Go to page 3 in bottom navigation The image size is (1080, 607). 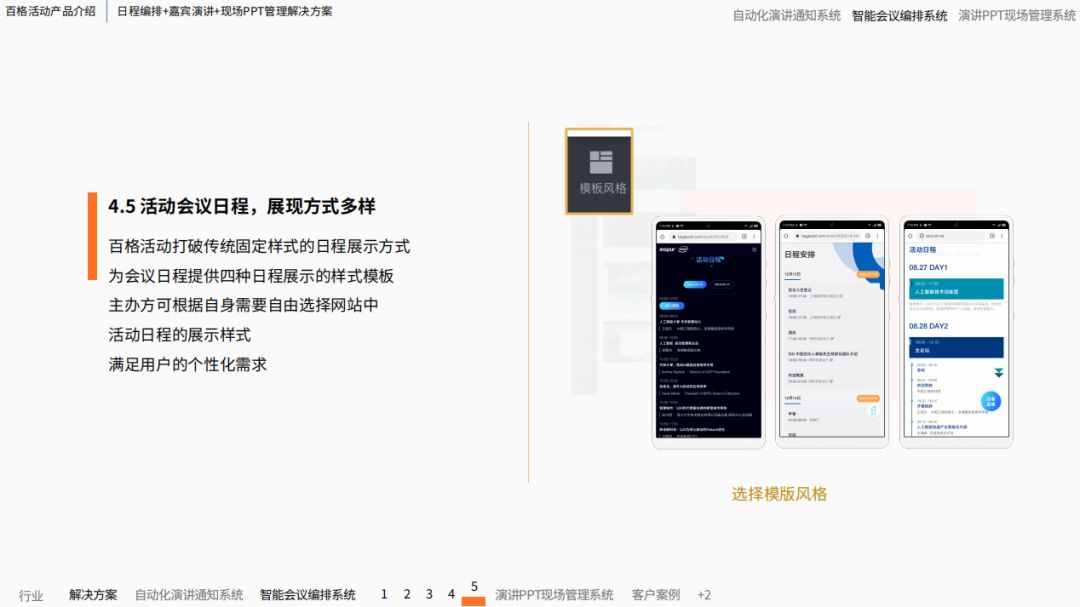(428, 594)
